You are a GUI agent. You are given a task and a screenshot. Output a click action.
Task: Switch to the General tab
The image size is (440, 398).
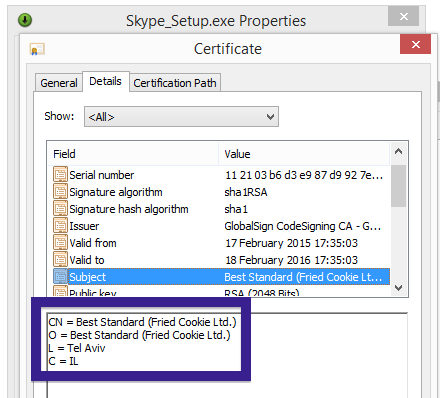59,83
